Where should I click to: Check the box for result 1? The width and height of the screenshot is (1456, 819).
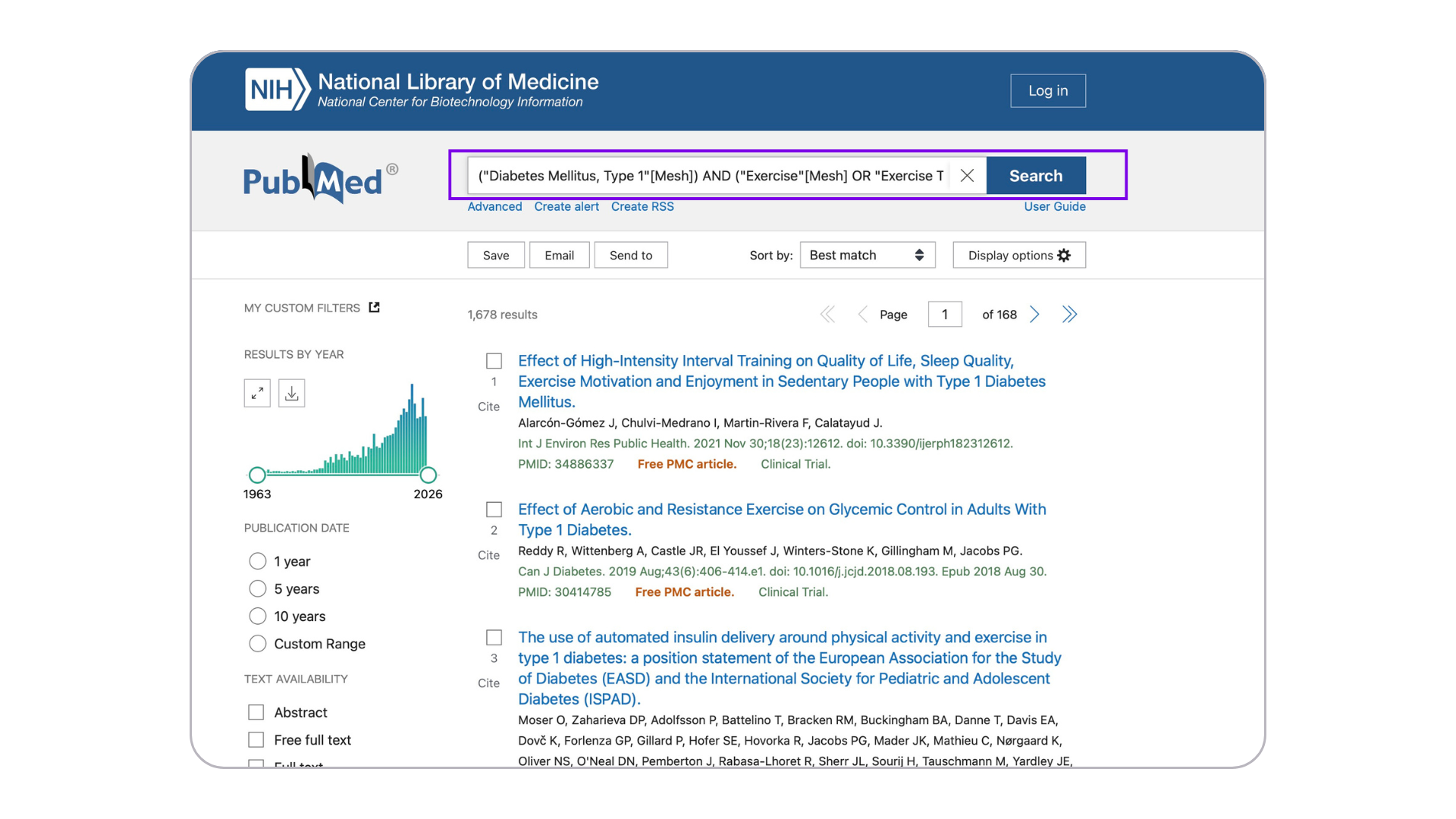coord(494,361)
